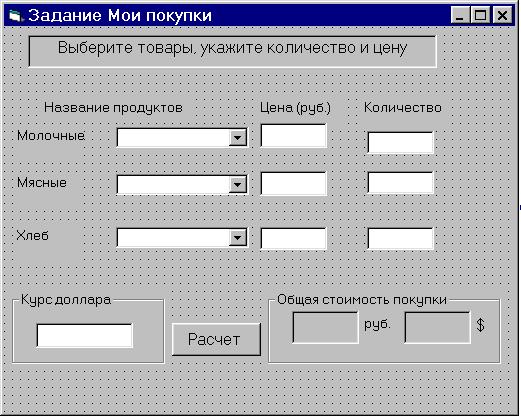521x416 pixels.
Task: Click the Молочные quantity input field
Action: 400,142
